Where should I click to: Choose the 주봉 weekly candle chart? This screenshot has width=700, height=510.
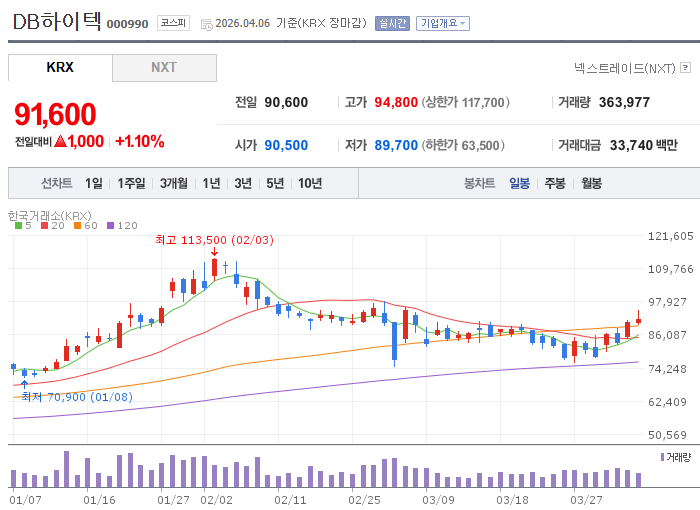click(x=555, y=183)
